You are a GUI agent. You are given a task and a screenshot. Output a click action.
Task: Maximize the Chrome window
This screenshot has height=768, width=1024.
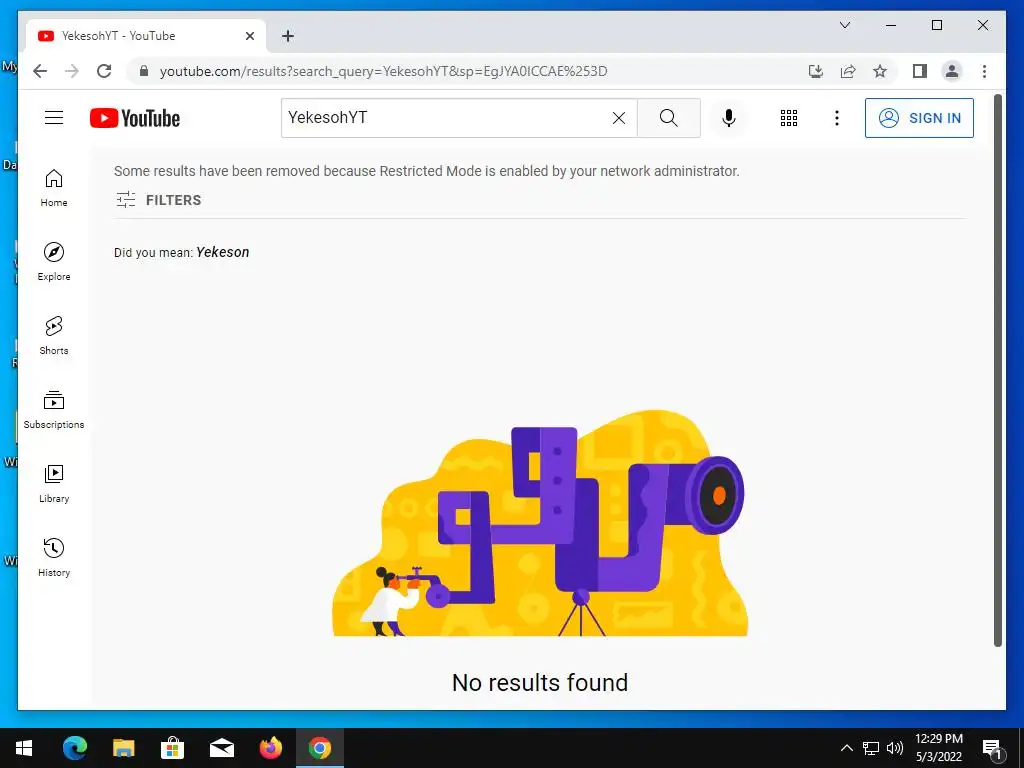coord(936,25)
